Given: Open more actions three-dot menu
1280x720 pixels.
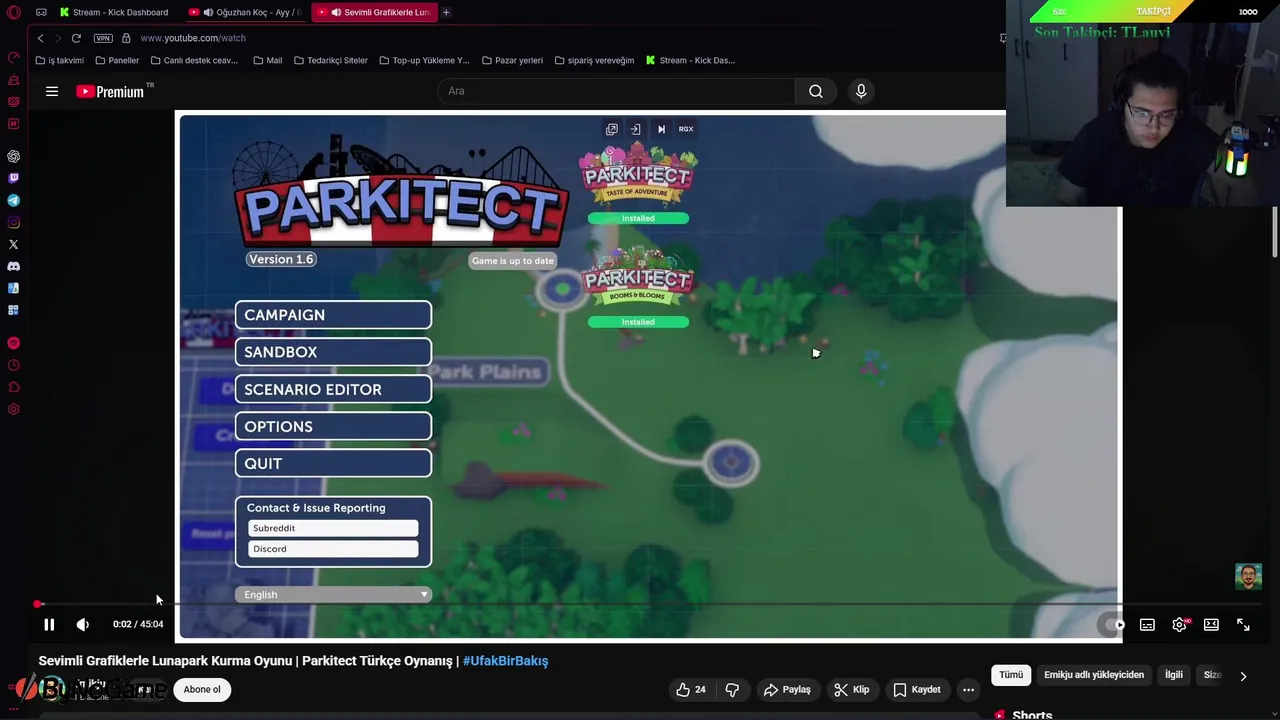Looking at the screenshot, I should (x=968, y=689).
